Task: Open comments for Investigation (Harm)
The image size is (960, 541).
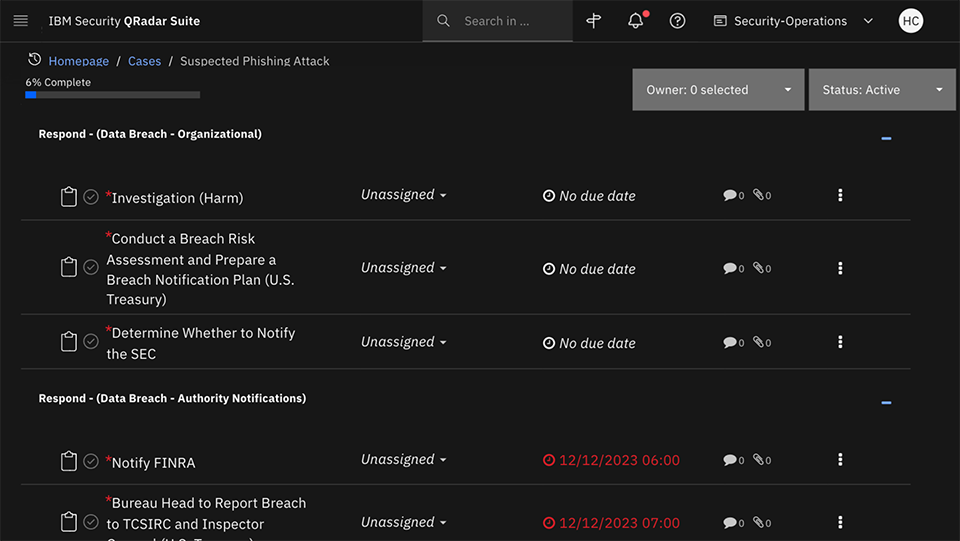Action: coord(733,195)
